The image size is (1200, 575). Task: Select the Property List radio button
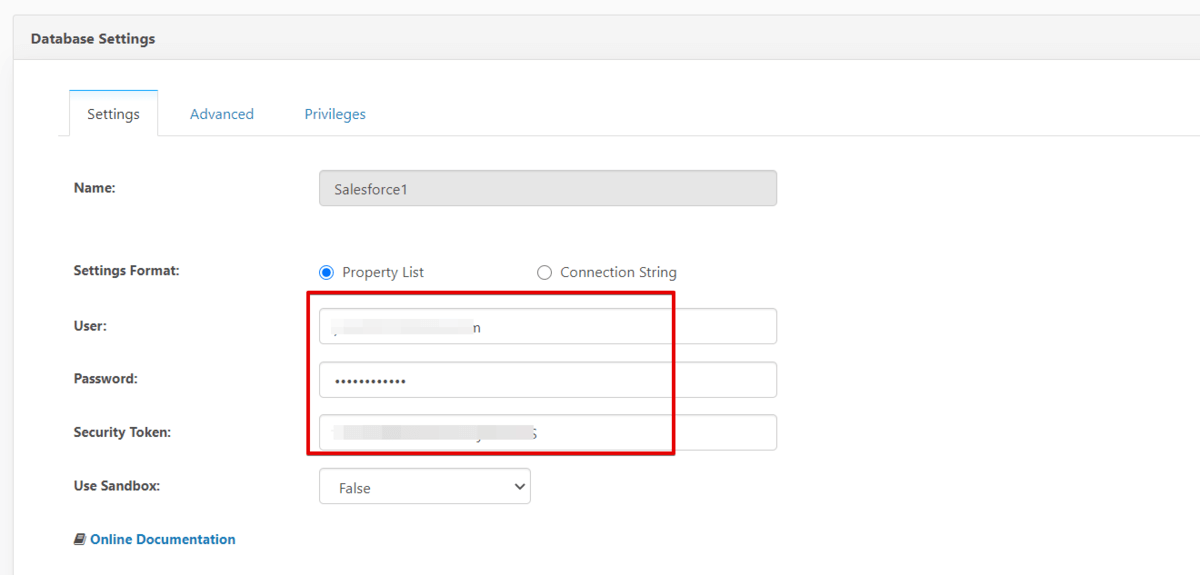coord(326,272)
